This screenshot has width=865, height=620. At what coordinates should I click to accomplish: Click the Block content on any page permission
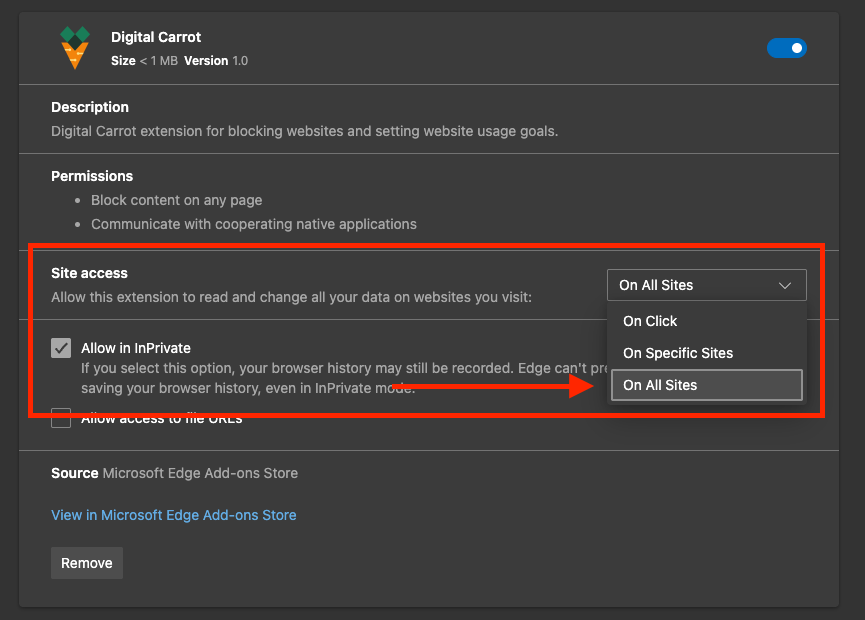point(177,200)
